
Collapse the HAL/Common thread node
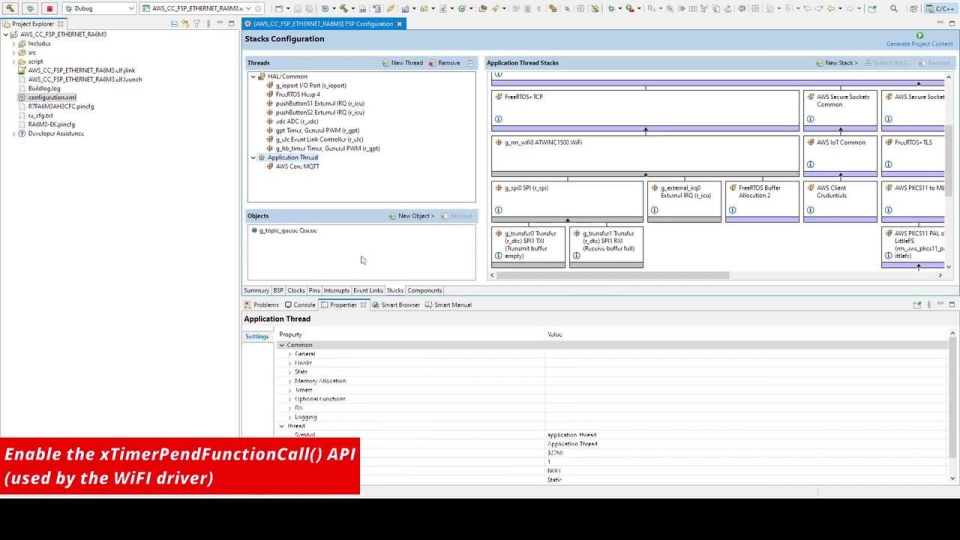click(253, 77)
